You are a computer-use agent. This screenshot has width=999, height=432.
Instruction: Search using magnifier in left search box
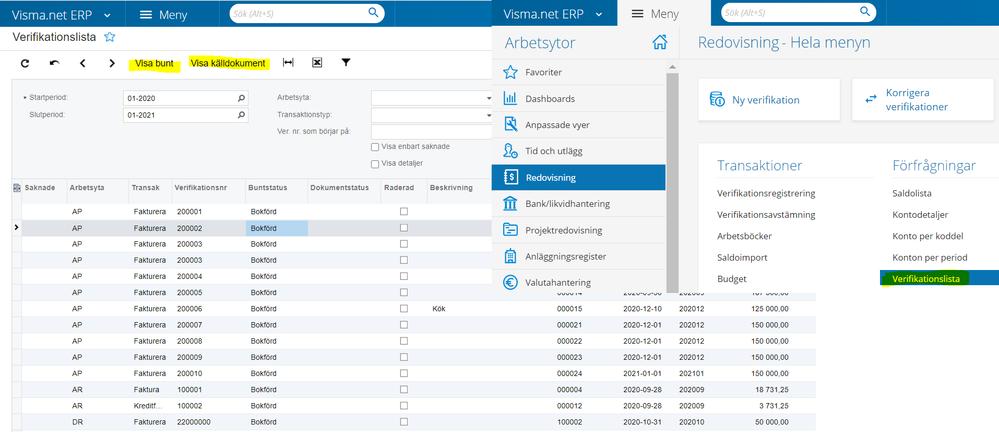pyautogui.click(x=373, y=13)
